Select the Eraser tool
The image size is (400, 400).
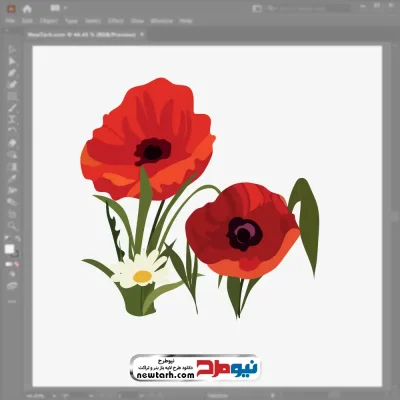click(12, 143)
